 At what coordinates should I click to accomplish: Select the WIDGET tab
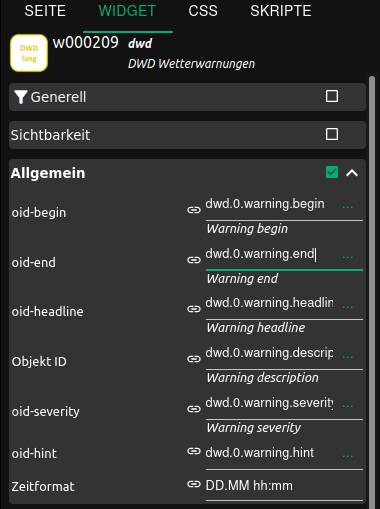127,11
